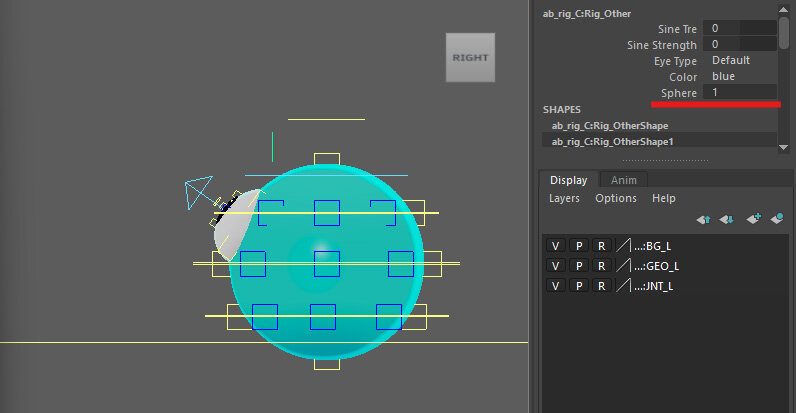This screenshot has width=796, height=413.
Task: Click the Sphere attribute value field
Action: point(738,92)
